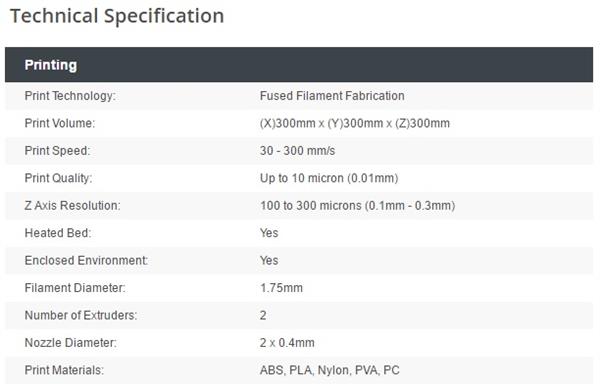
Task: Click the Enclosed Environment Yes value
Action: 269,261
